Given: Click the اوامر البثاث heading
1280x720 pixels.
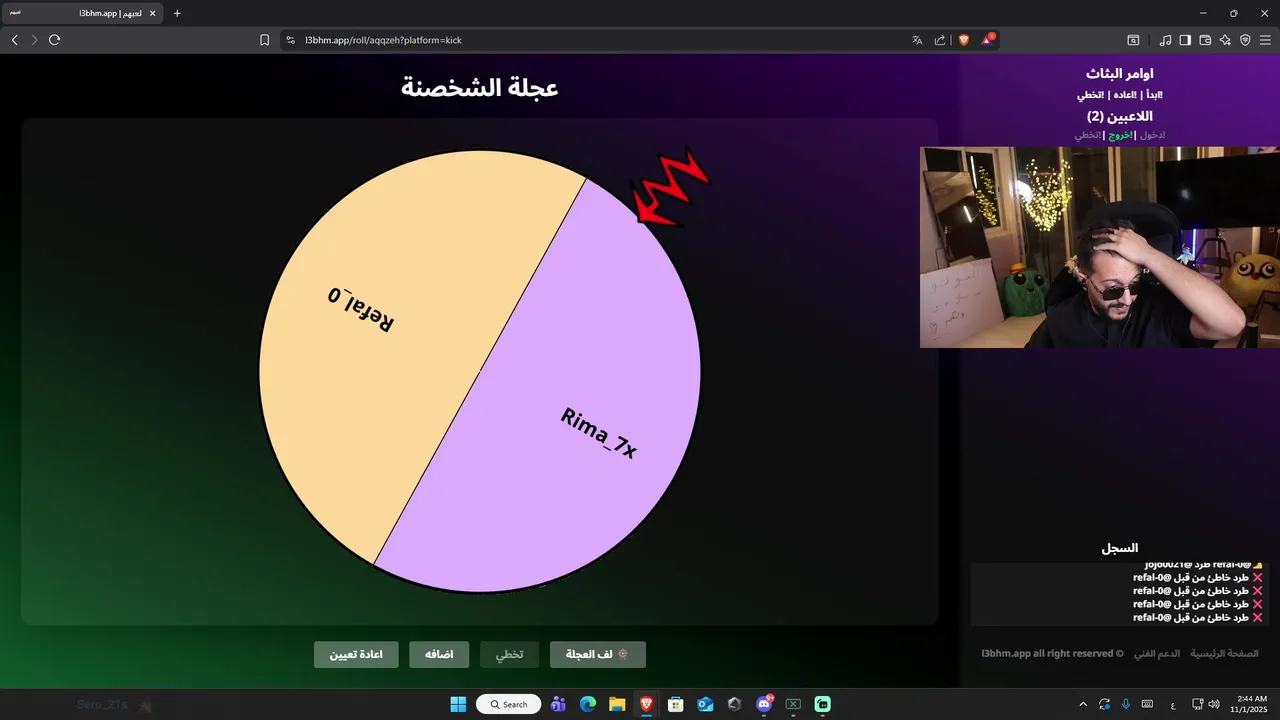Looking at the screenshot, I should pyautogui.click(x=1120, y=74).
